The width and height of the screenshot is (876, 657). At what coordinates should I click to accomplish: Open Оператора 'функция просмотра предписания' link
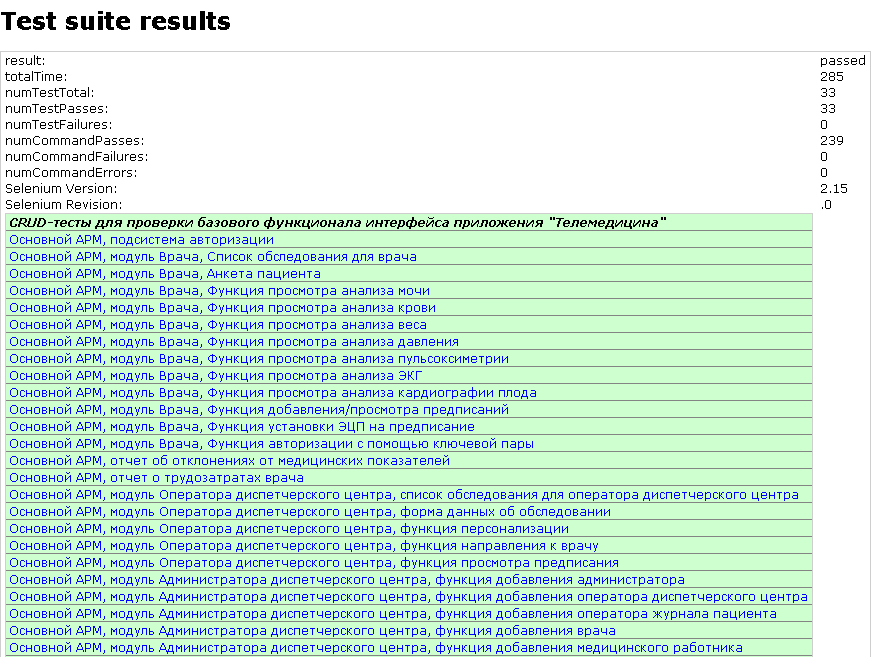[x=314, y=563]
